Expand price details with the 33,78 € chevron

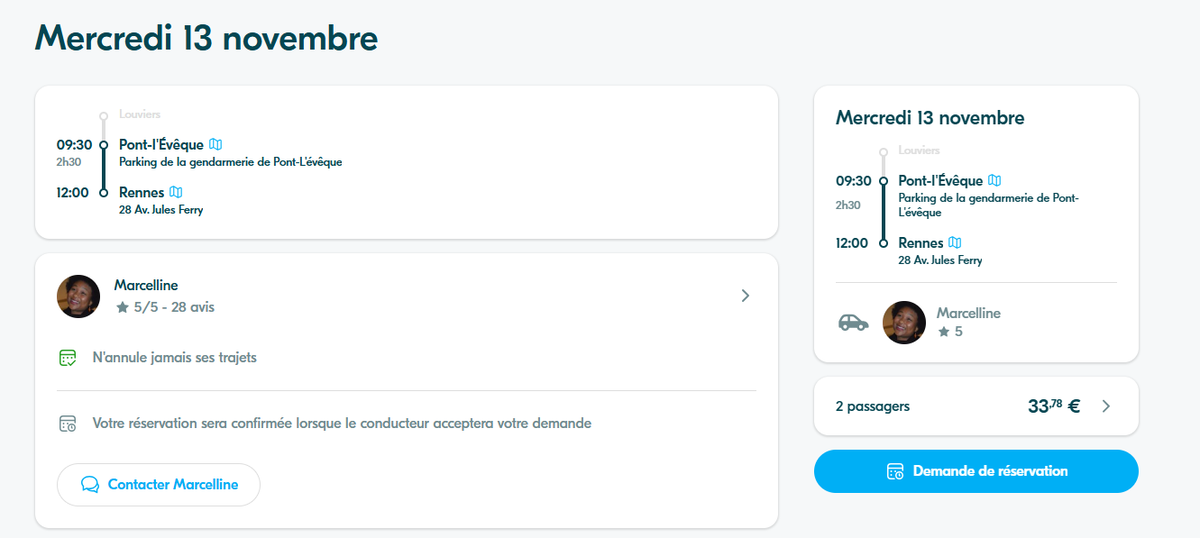tap(1105, 406)
